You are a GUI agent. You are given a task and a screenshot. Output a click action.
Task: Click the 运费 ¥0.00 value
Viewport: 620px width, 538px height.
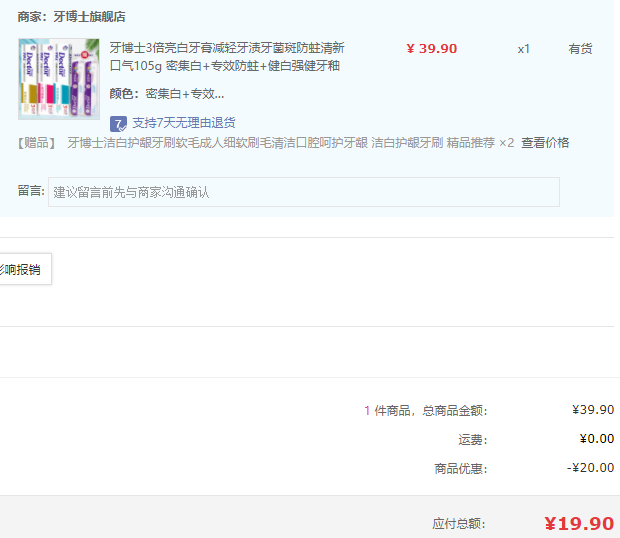coord(597,439)
